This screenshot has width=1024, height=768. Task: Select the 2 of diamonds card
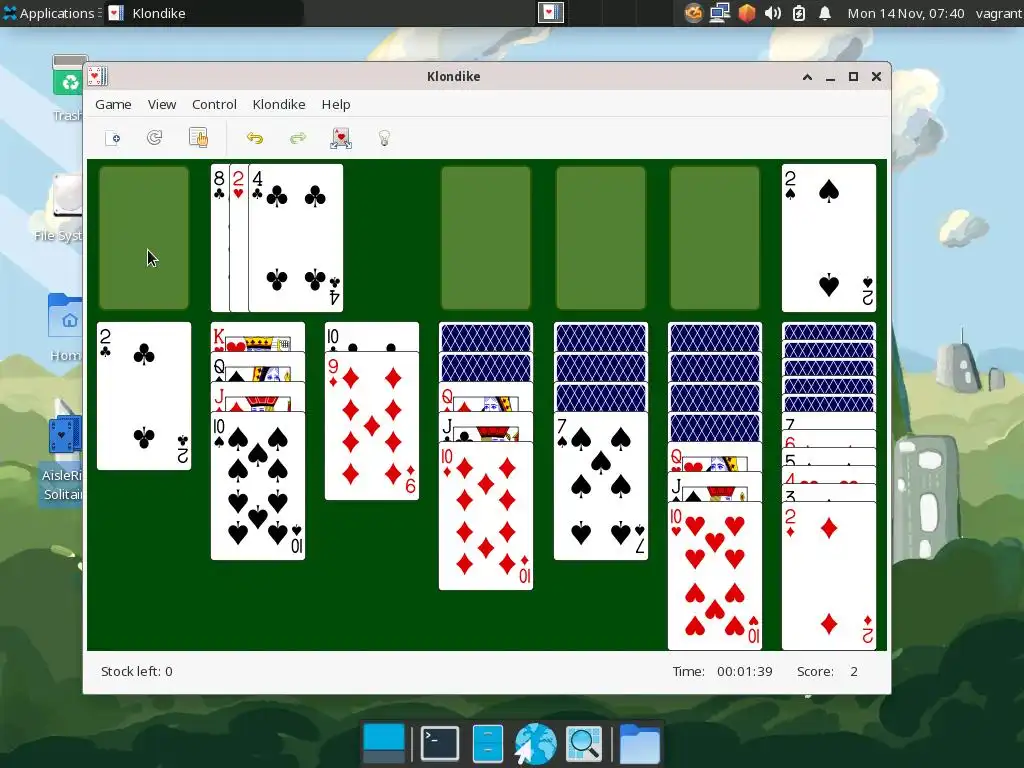click(829, 576)
